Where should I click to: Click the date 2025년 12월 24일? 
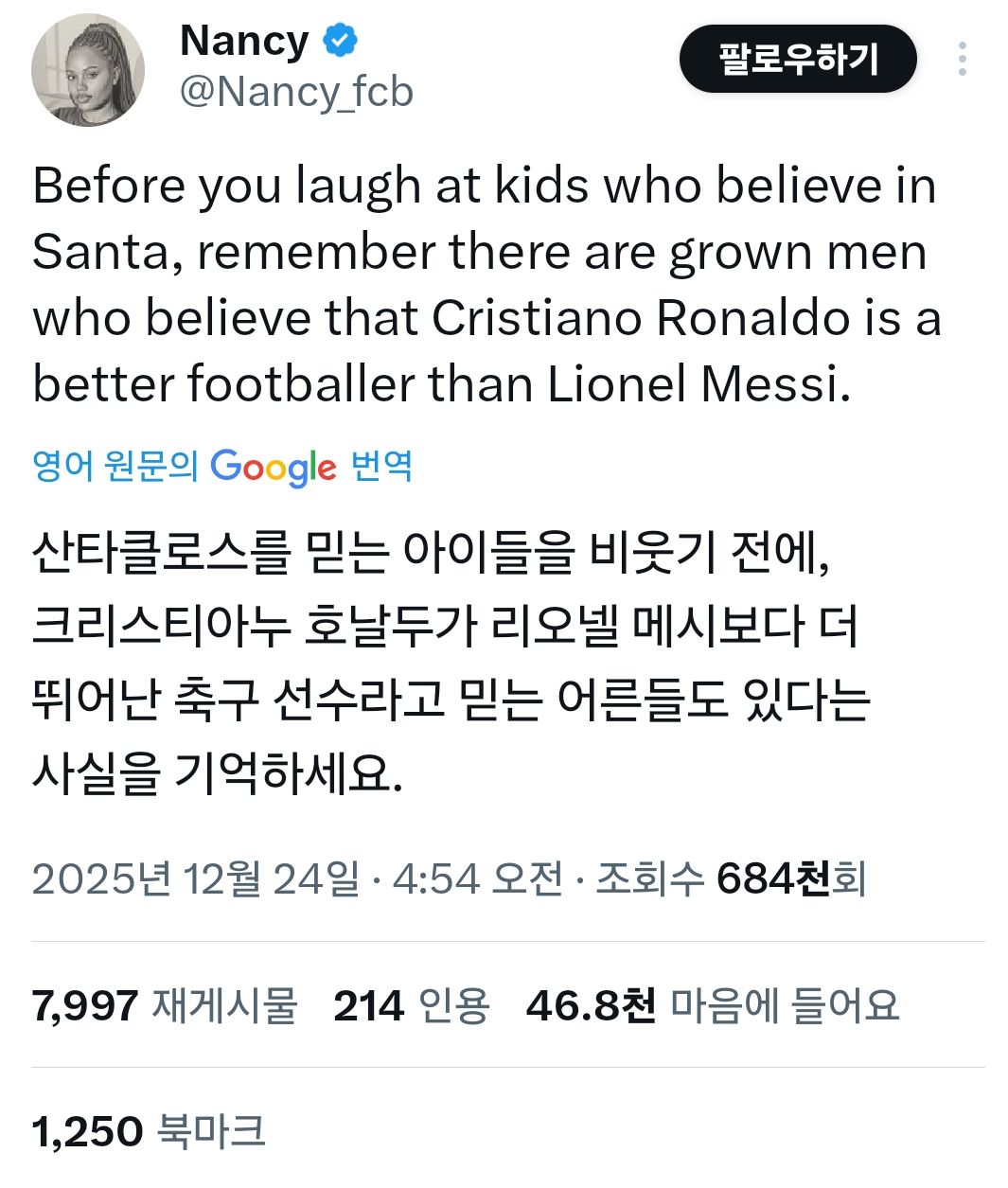point(196,879)
